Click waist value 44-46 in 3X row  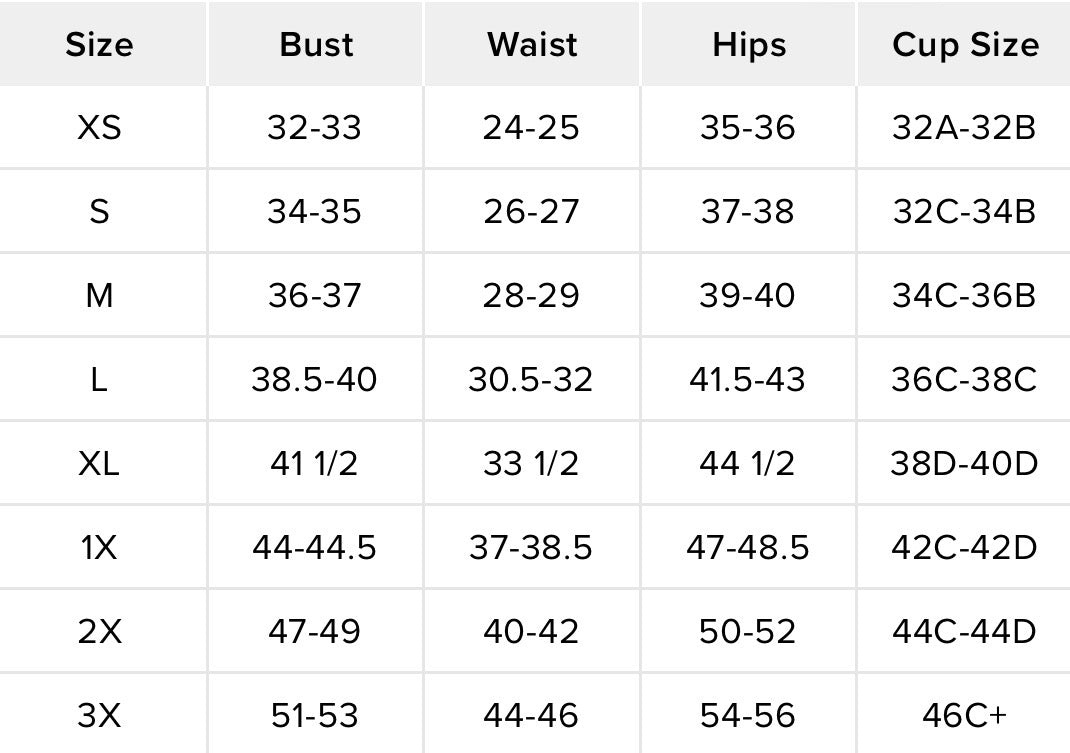tap(531, 715)
